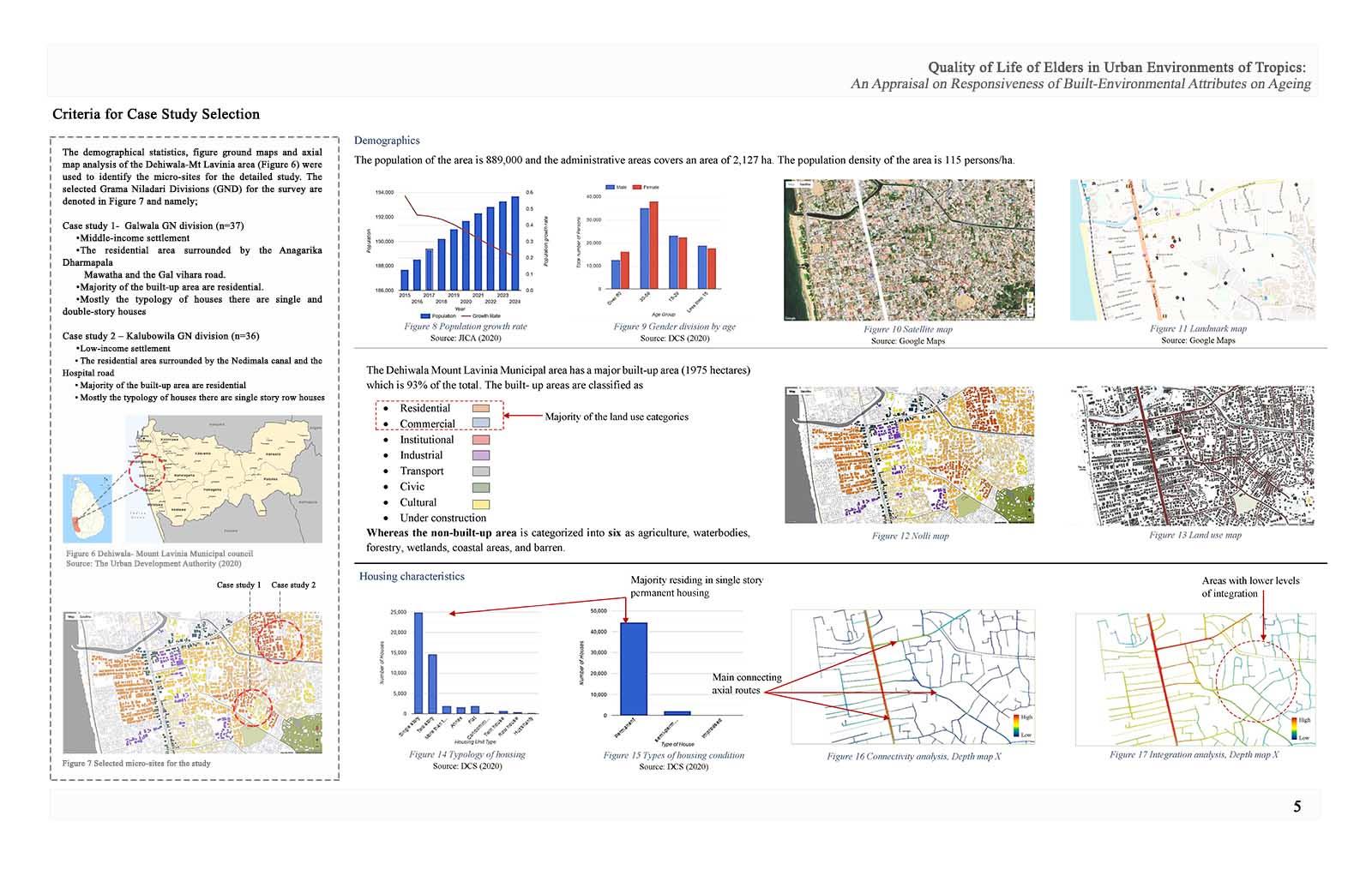The height and width of the screenshot is (882, 1372).
Task: Click the caption "Figure 17 Integration analysis, Depth map X"
Action: 1194,755
